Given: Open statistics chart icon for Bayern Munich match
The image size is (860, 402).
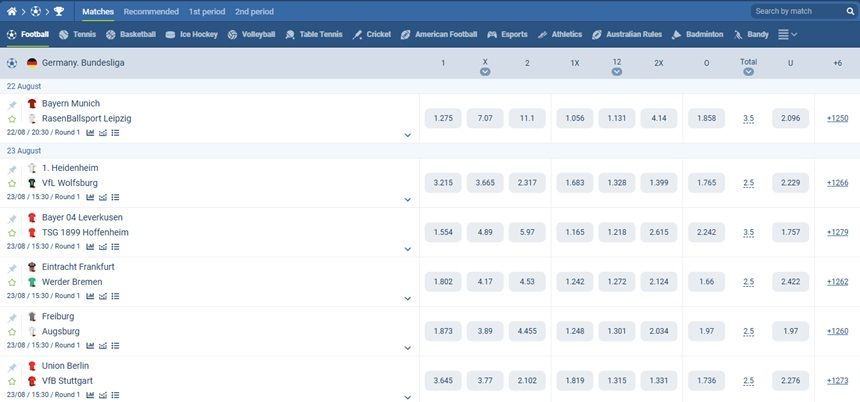Looking at the screenshot, I should pyautogui.click(x=90, y=133).
